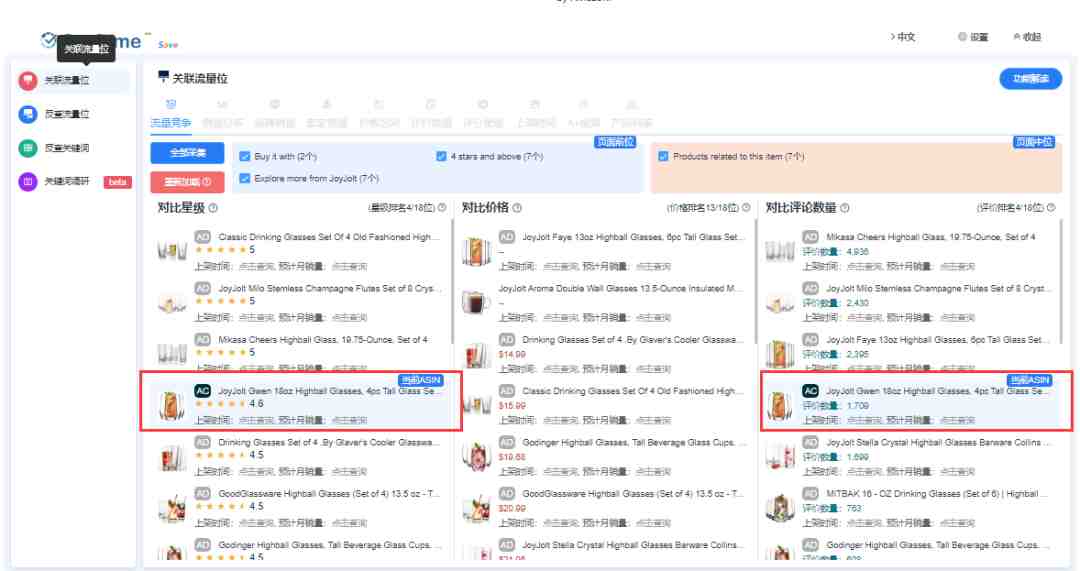Click the red reload button under 全部采集

(187, 183)
